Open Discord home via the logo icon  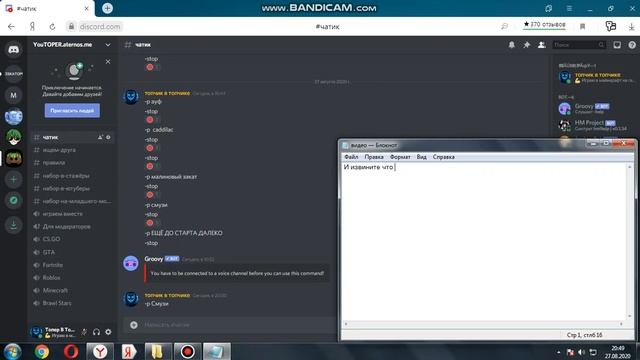(x=13, y=50)
